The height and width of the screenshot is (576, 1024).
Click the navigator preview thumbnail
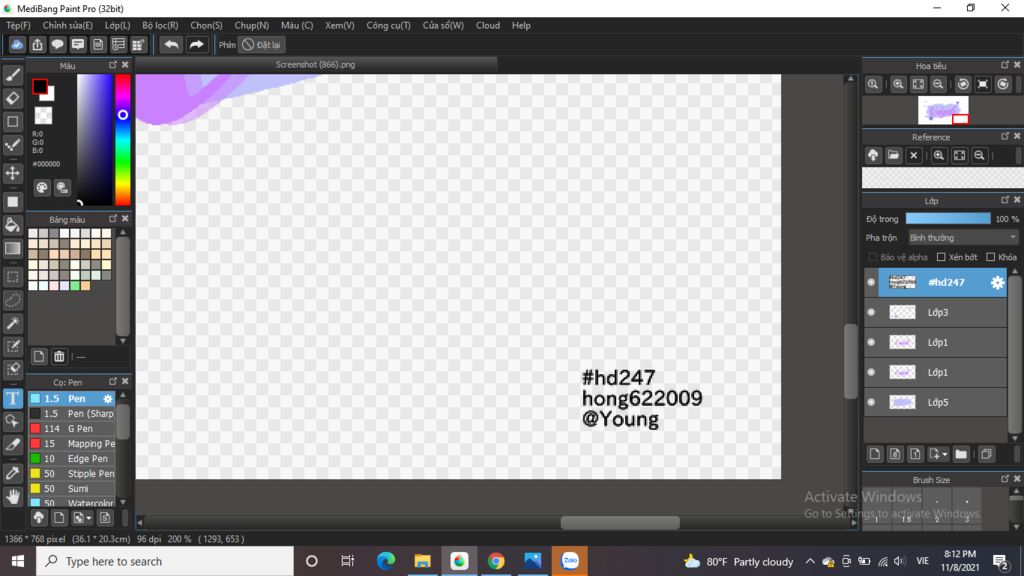coord(943,110)
